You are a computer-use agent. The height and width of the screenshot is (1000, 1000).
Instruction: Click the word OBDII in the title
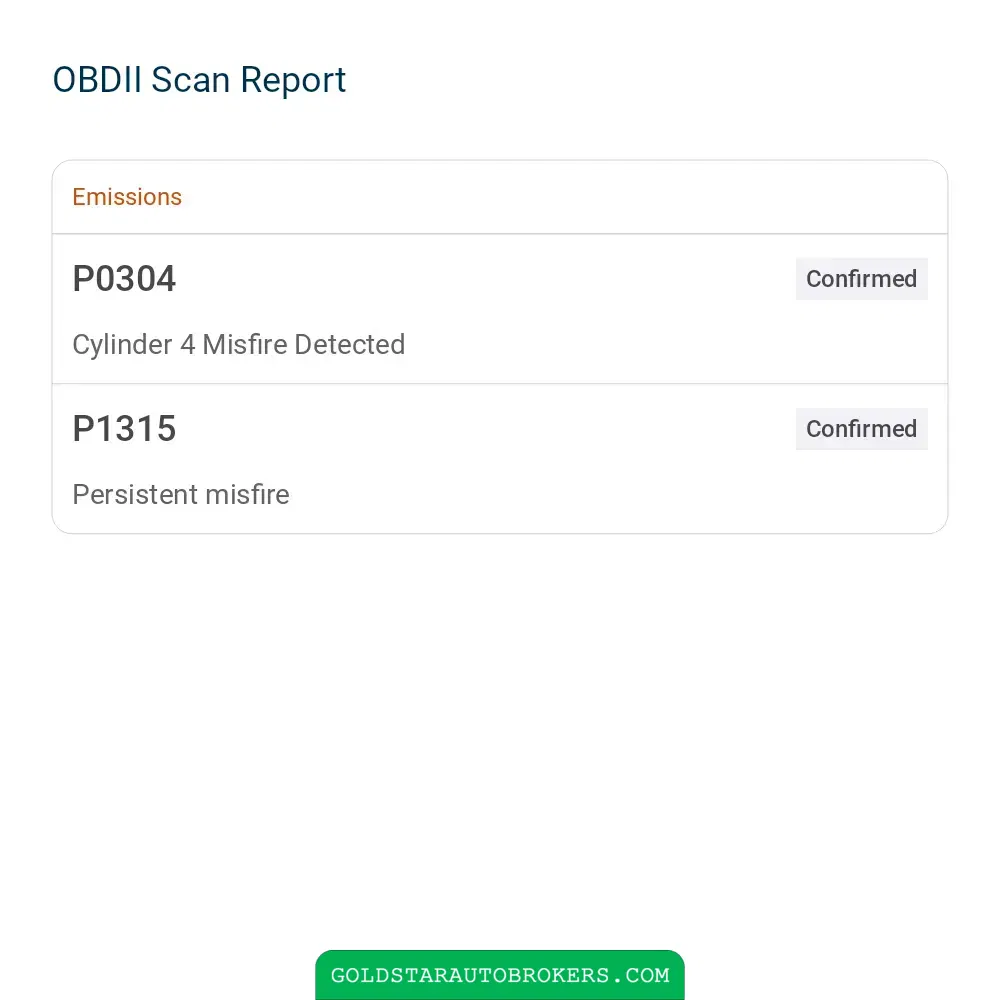click(x=97, y=80)
